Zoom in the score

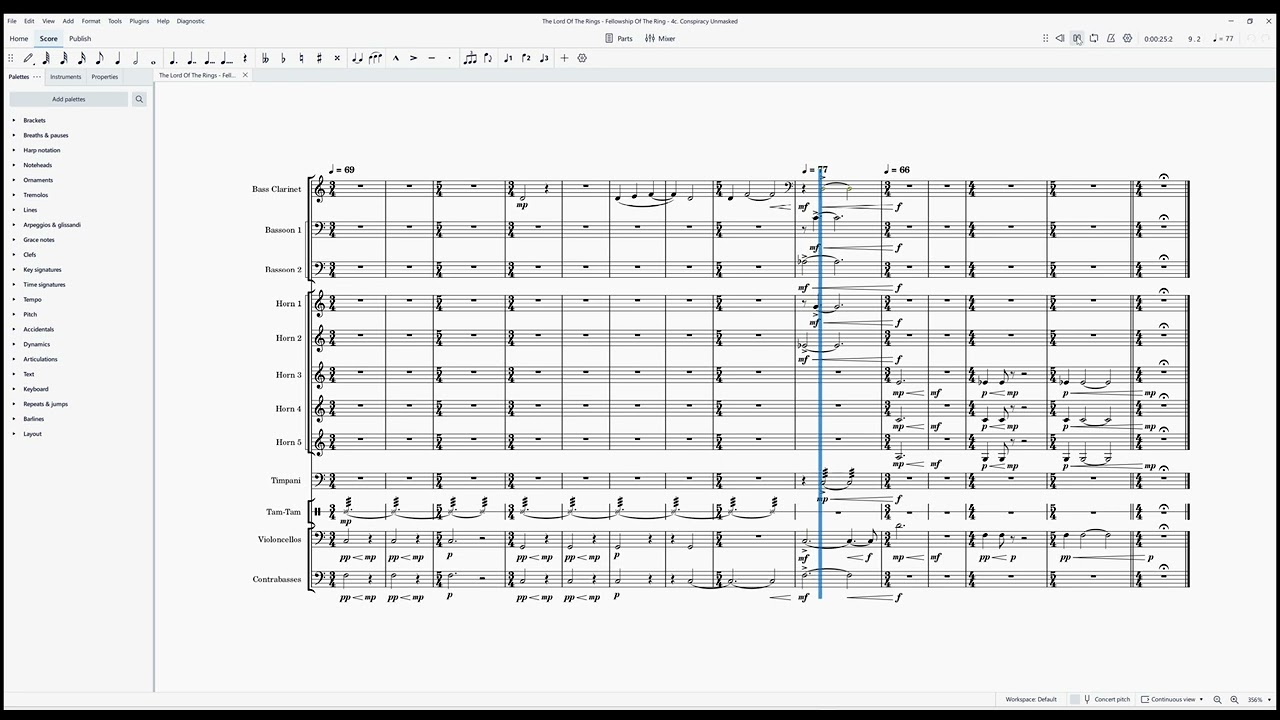point(1234,700)
